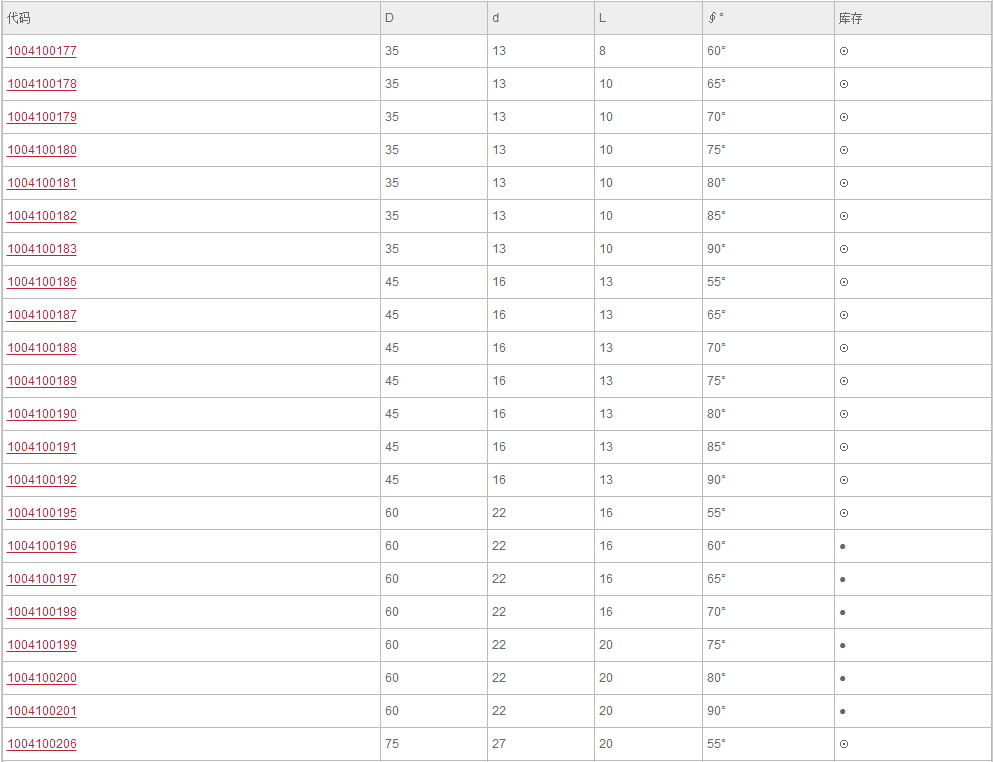This screenshot has height=762, width=993.
Task: Open product code 1004100183
Action: click(x=42, y=248)
